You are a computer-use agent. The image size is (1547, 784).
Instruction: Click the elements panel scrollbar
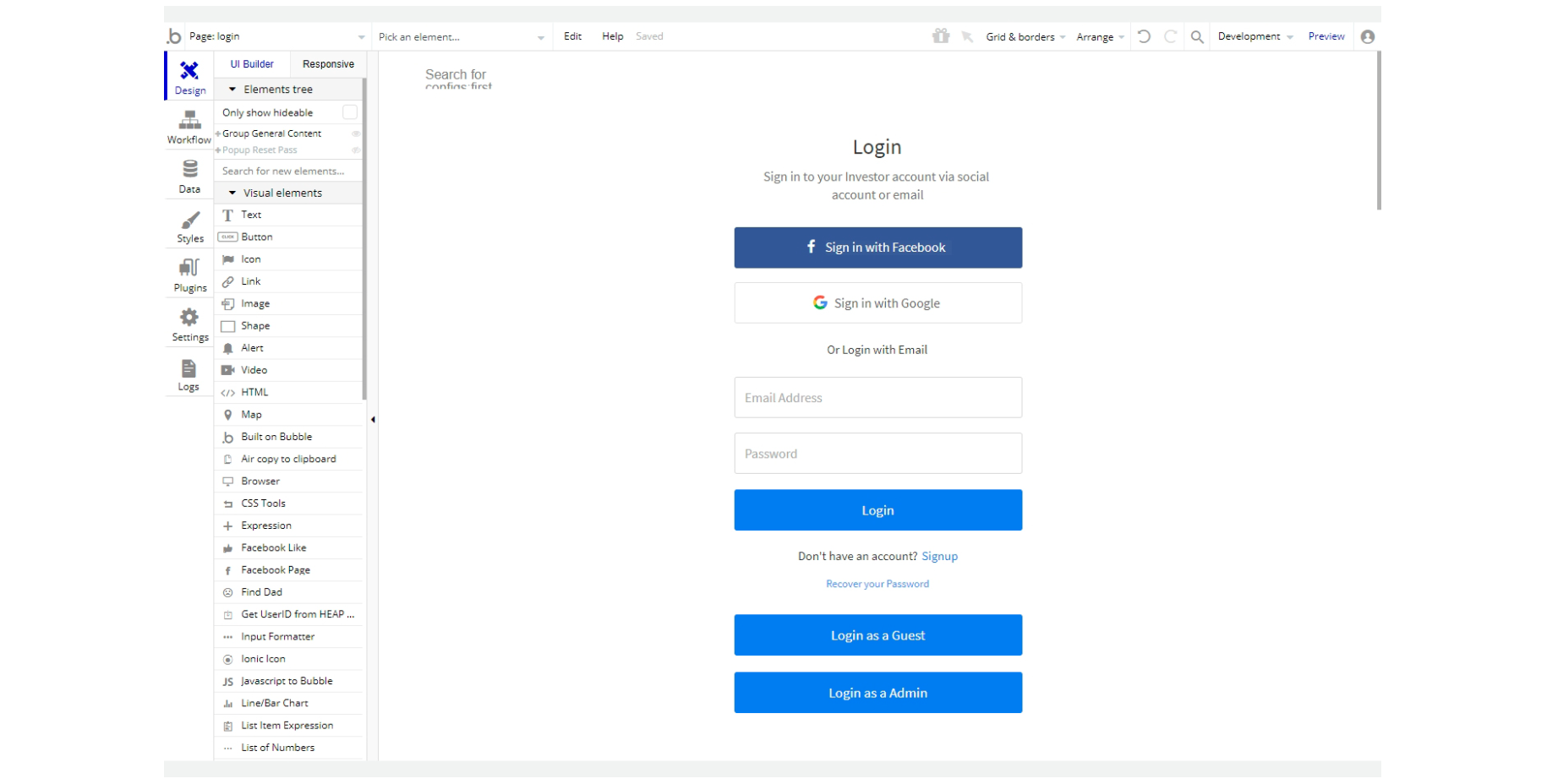[x=364, y=239]
